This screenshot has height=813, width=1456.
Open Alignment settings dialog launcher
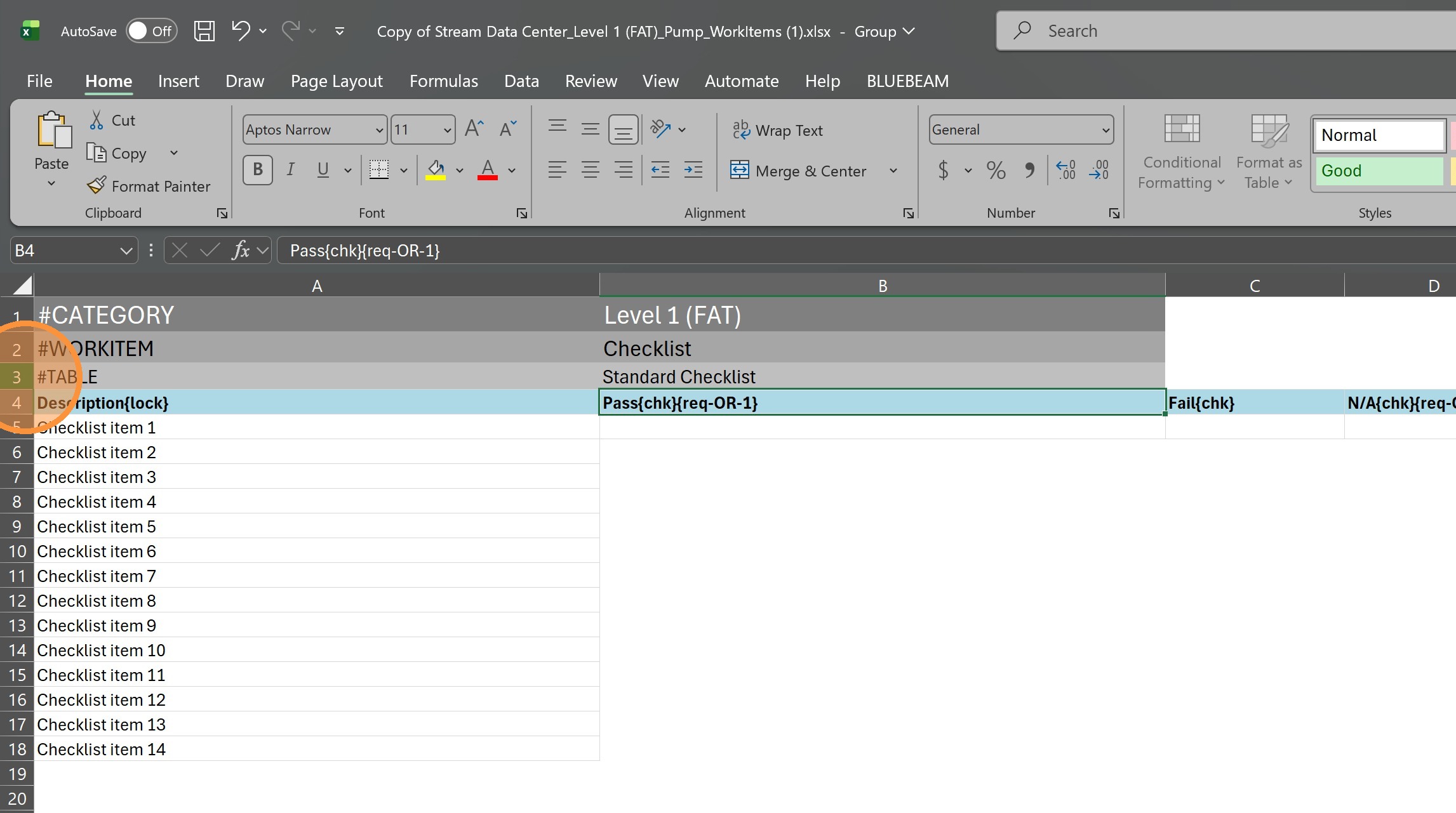tap(909, 214)
